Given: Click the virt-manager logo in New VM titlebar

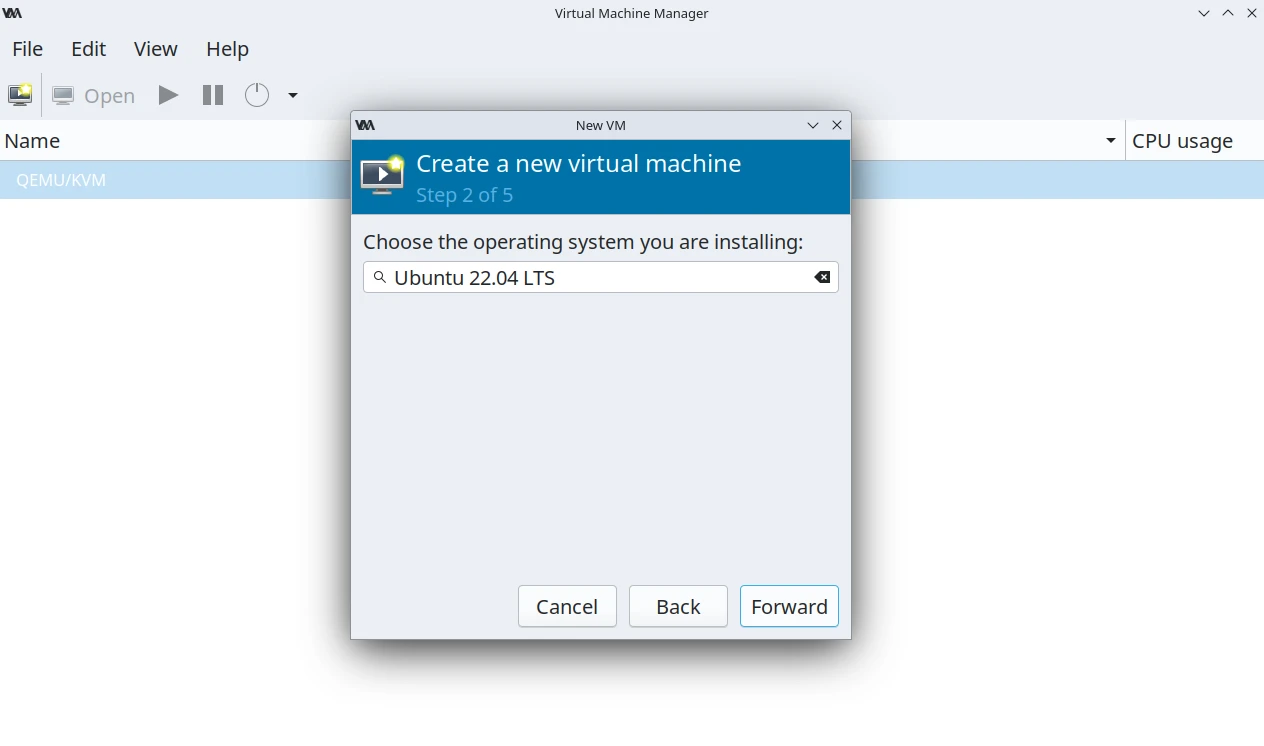Looking at the screenshot, I should pos(365,125).
